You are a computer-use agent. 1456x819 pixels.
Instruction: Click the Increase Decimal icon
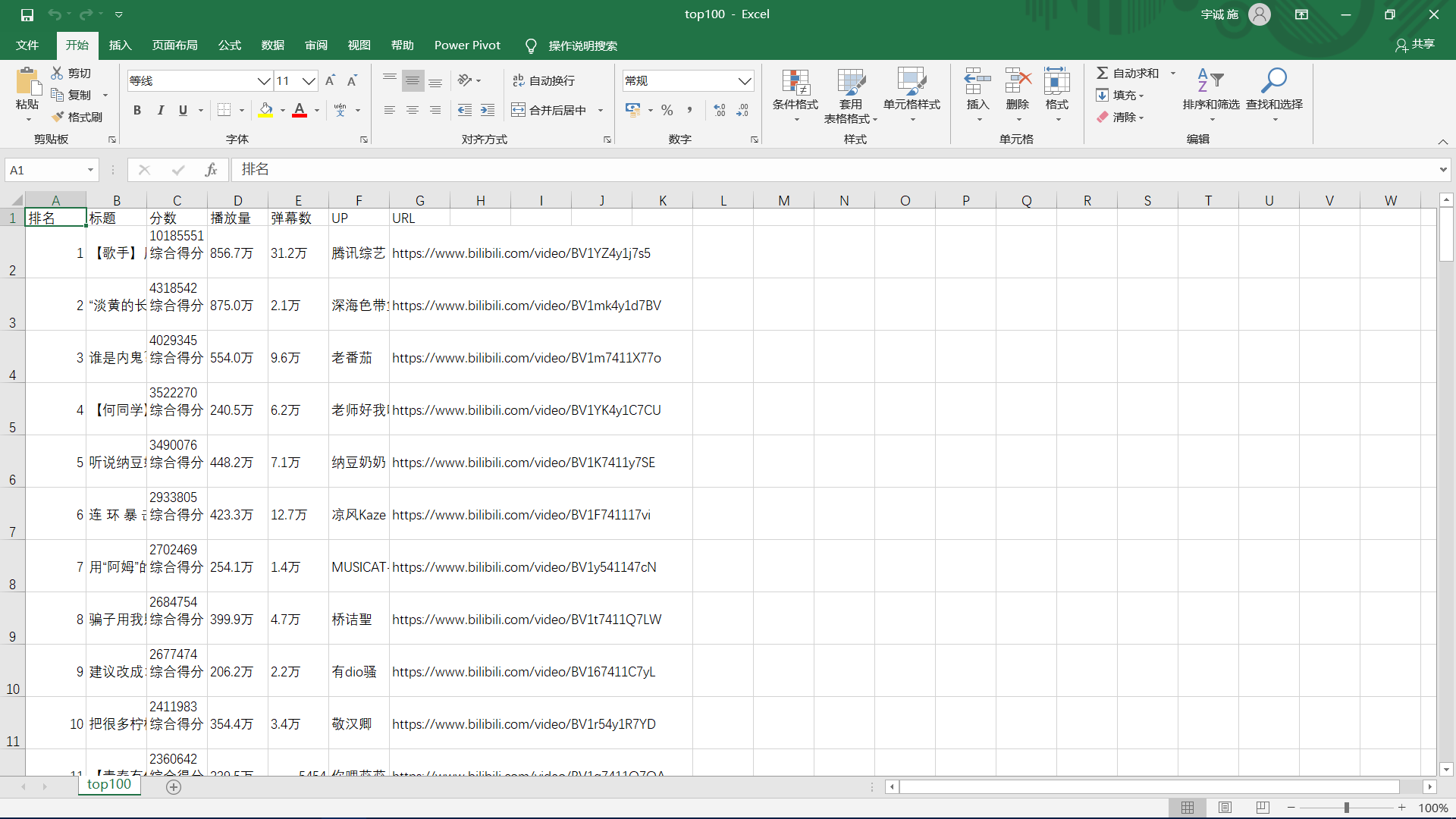tap(719, 110)
